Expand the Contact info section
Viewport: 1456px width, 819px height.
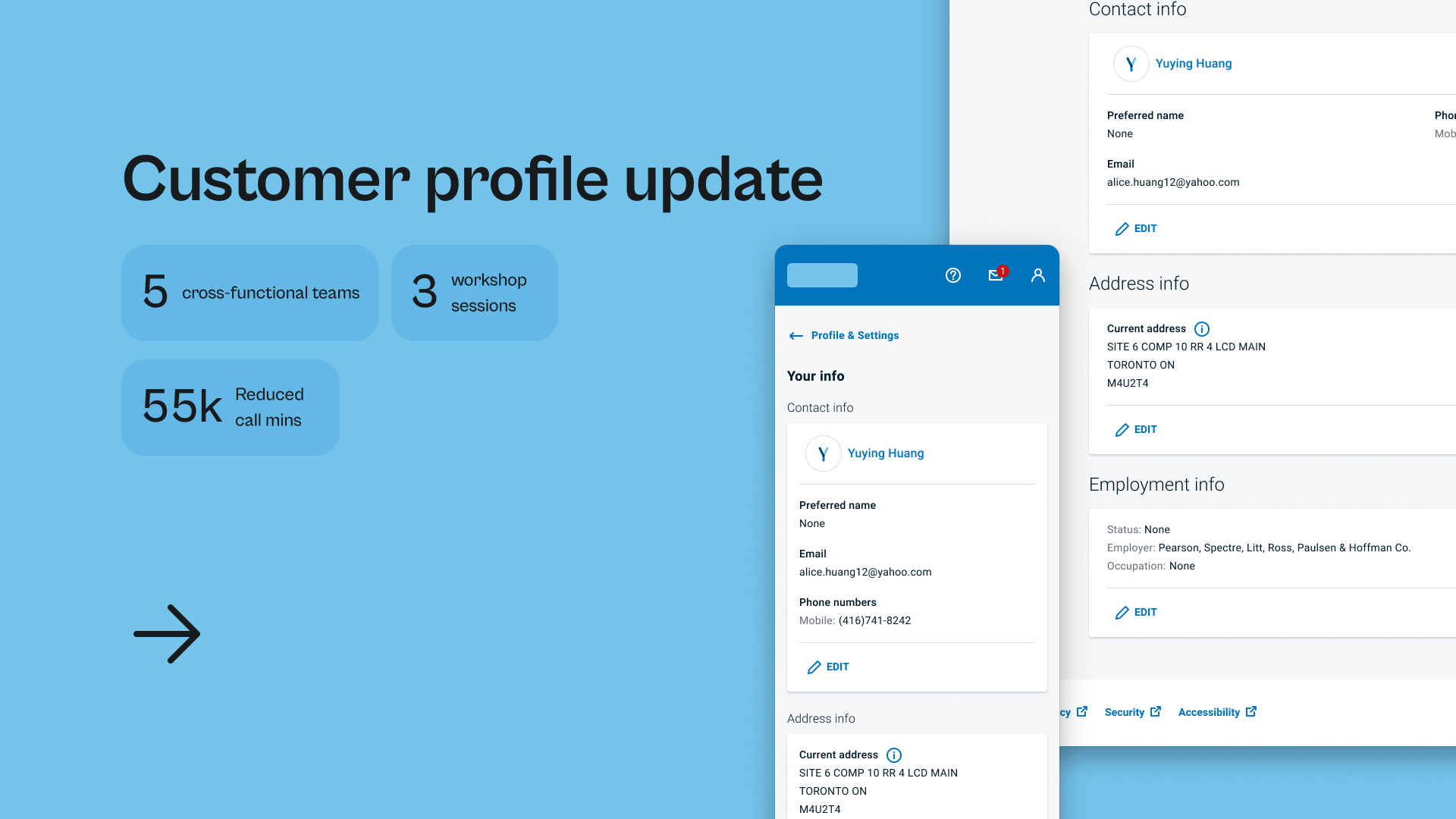pos(820,407)
